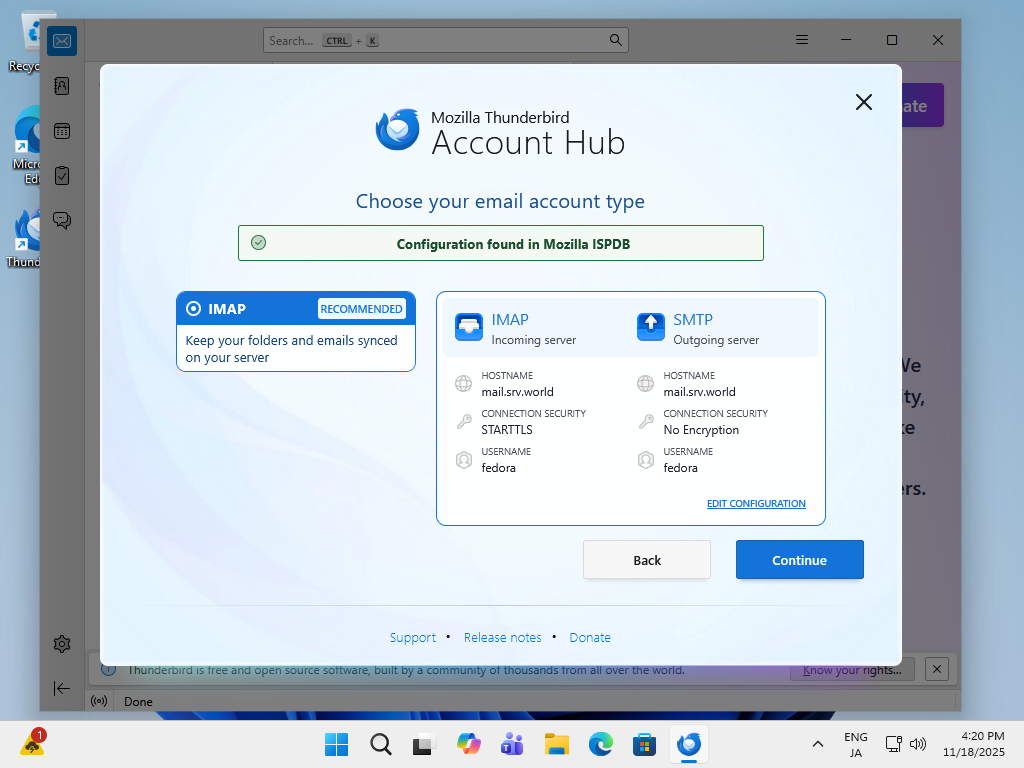Open the Address Book space icon
Viewport: 1024px width, 768px height.
(62, 86)
